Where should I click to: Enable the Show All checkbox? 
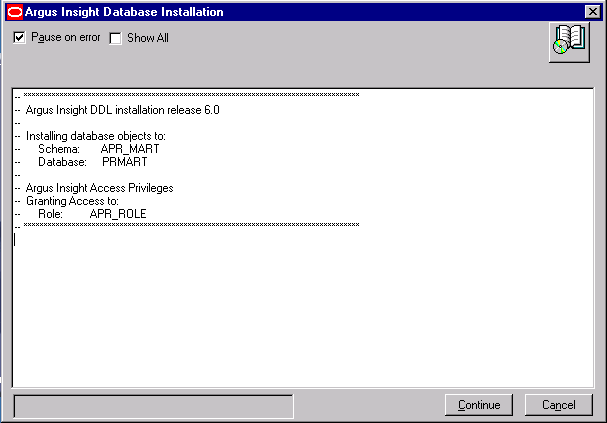coord(115,38)
